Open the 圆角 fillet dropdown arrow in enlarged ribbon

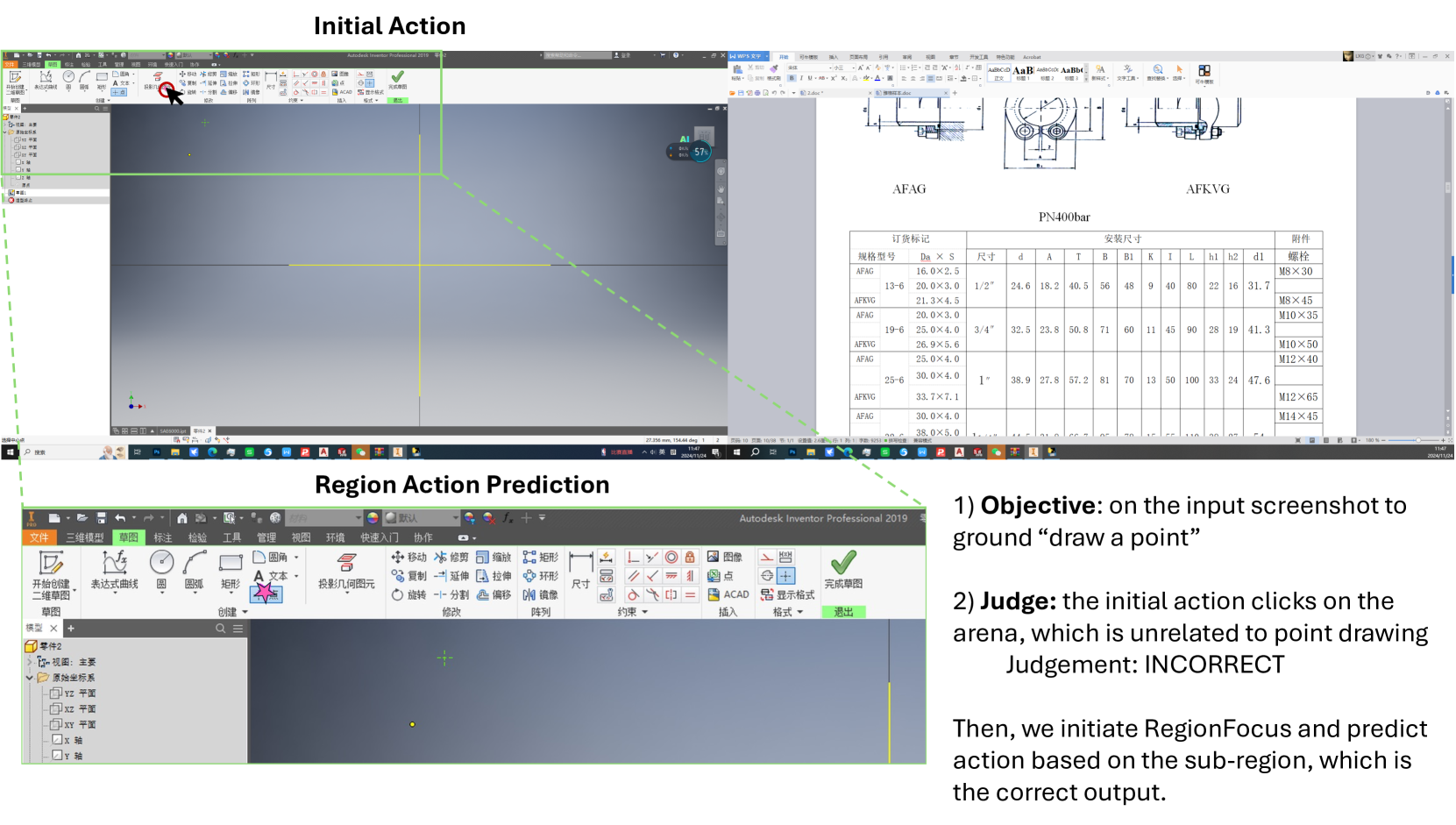click(296, 558)
